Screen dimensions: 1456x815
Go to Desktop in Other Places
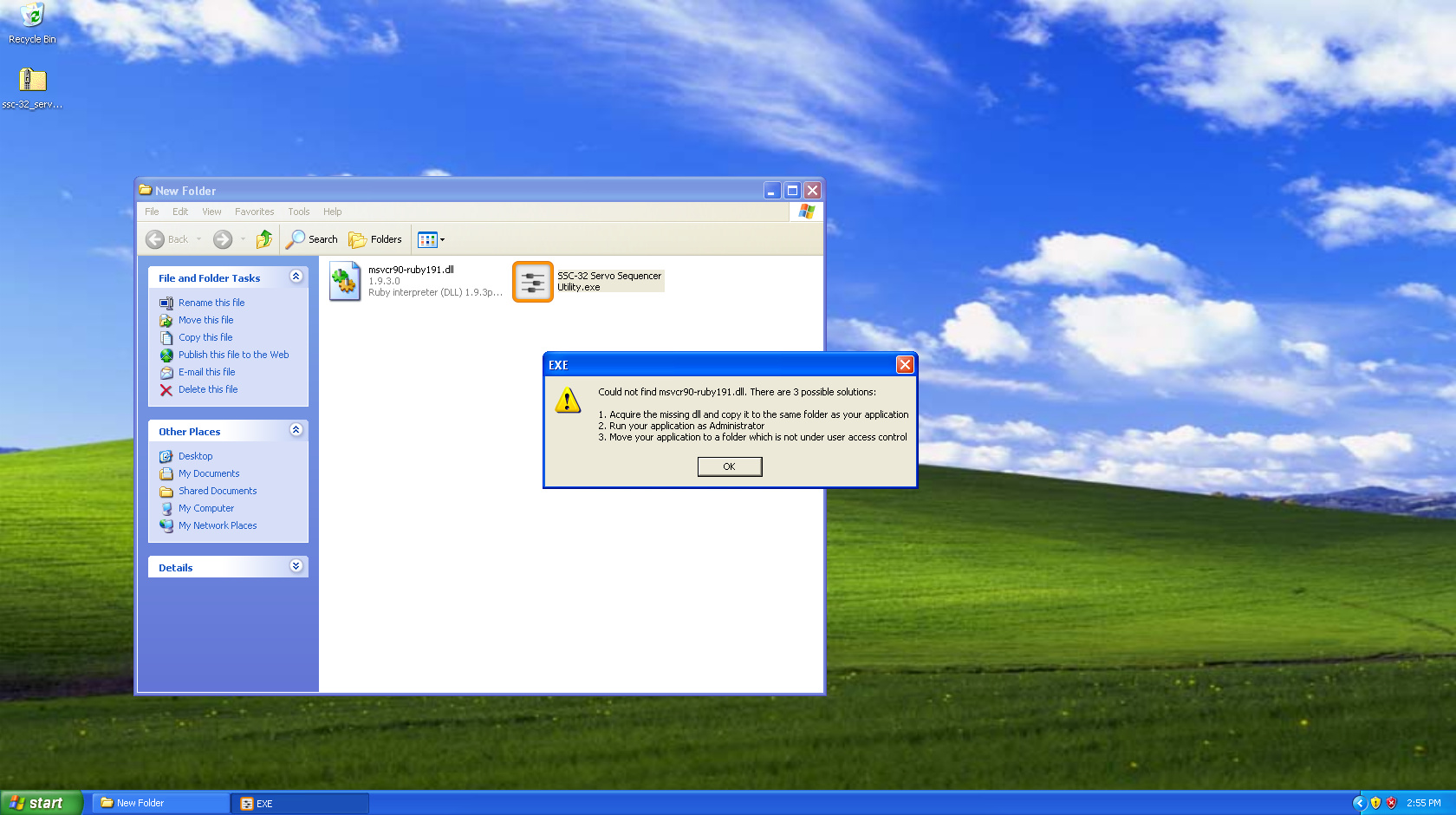pos(195,456)
